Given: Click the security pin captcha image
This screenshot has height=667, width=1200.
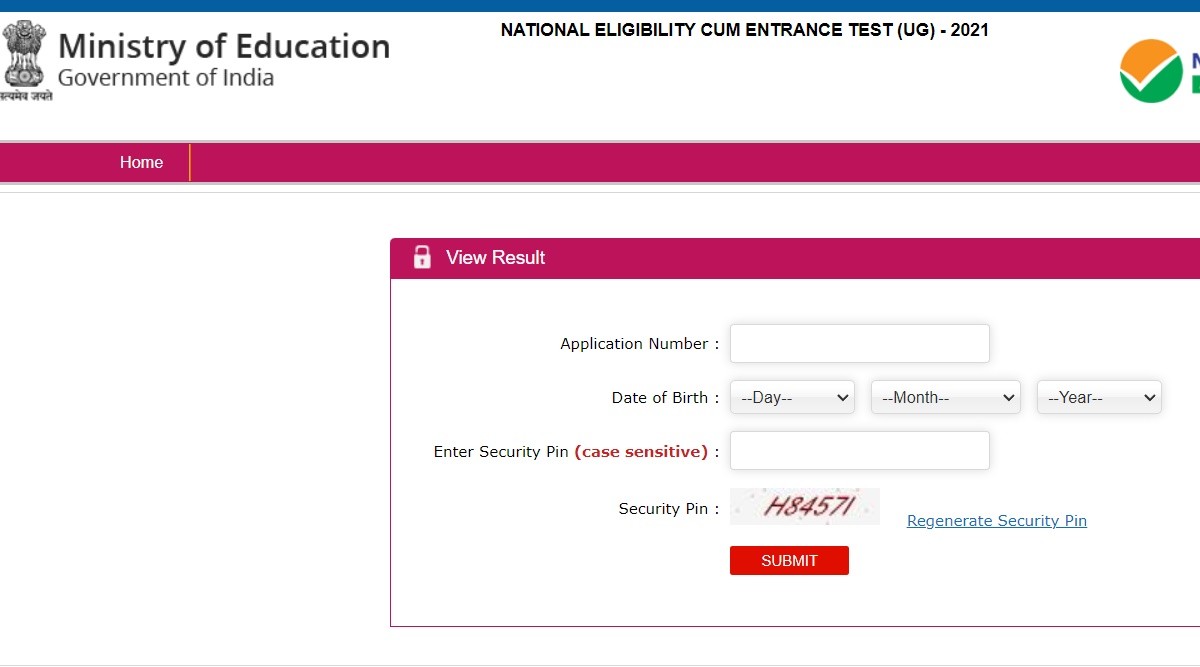Looking at the screenshot, I should (x=805, y=507).
